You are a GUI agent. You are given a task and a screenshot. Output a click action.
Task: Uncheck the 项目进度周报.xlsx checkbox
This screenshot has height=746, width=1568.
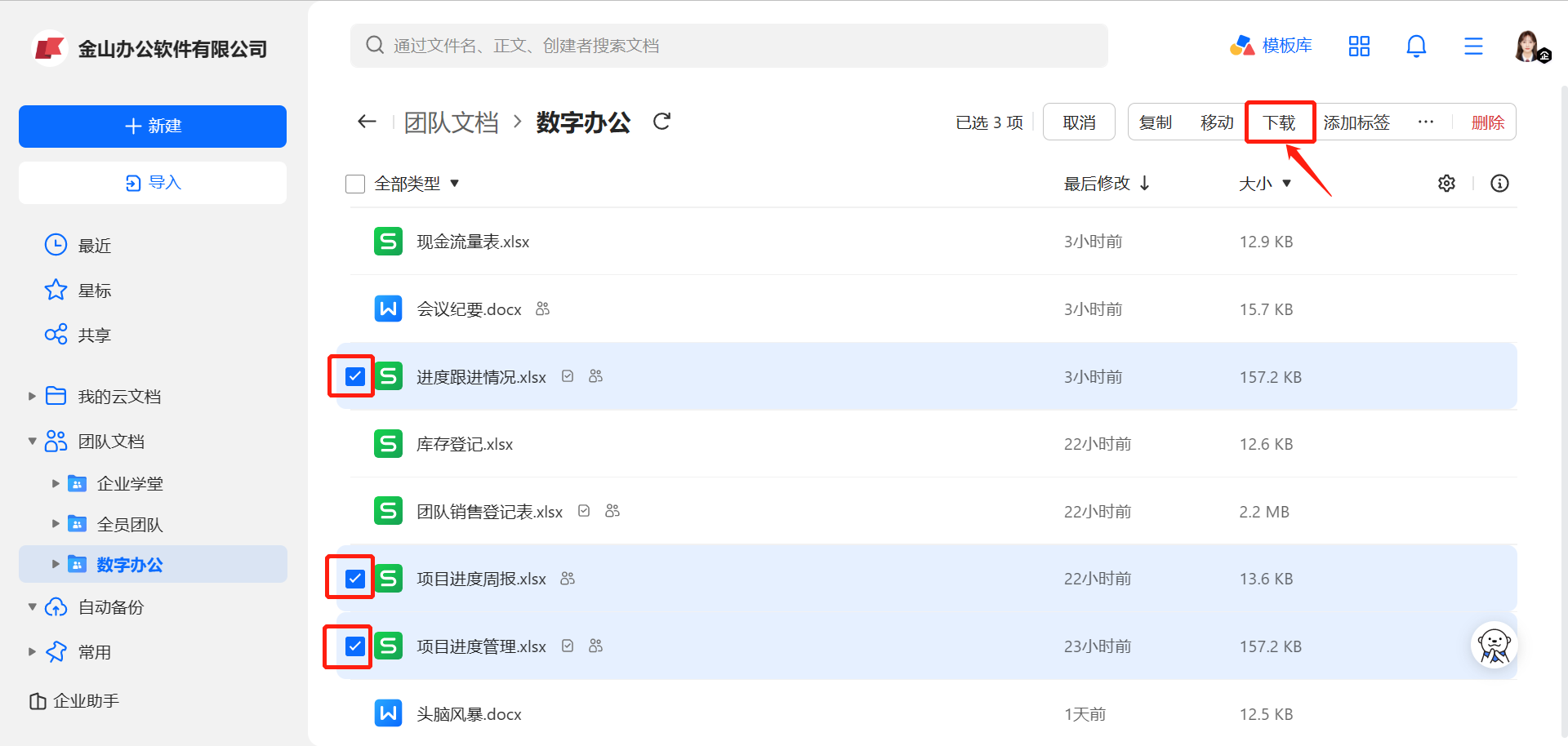(x=354, y=579)
